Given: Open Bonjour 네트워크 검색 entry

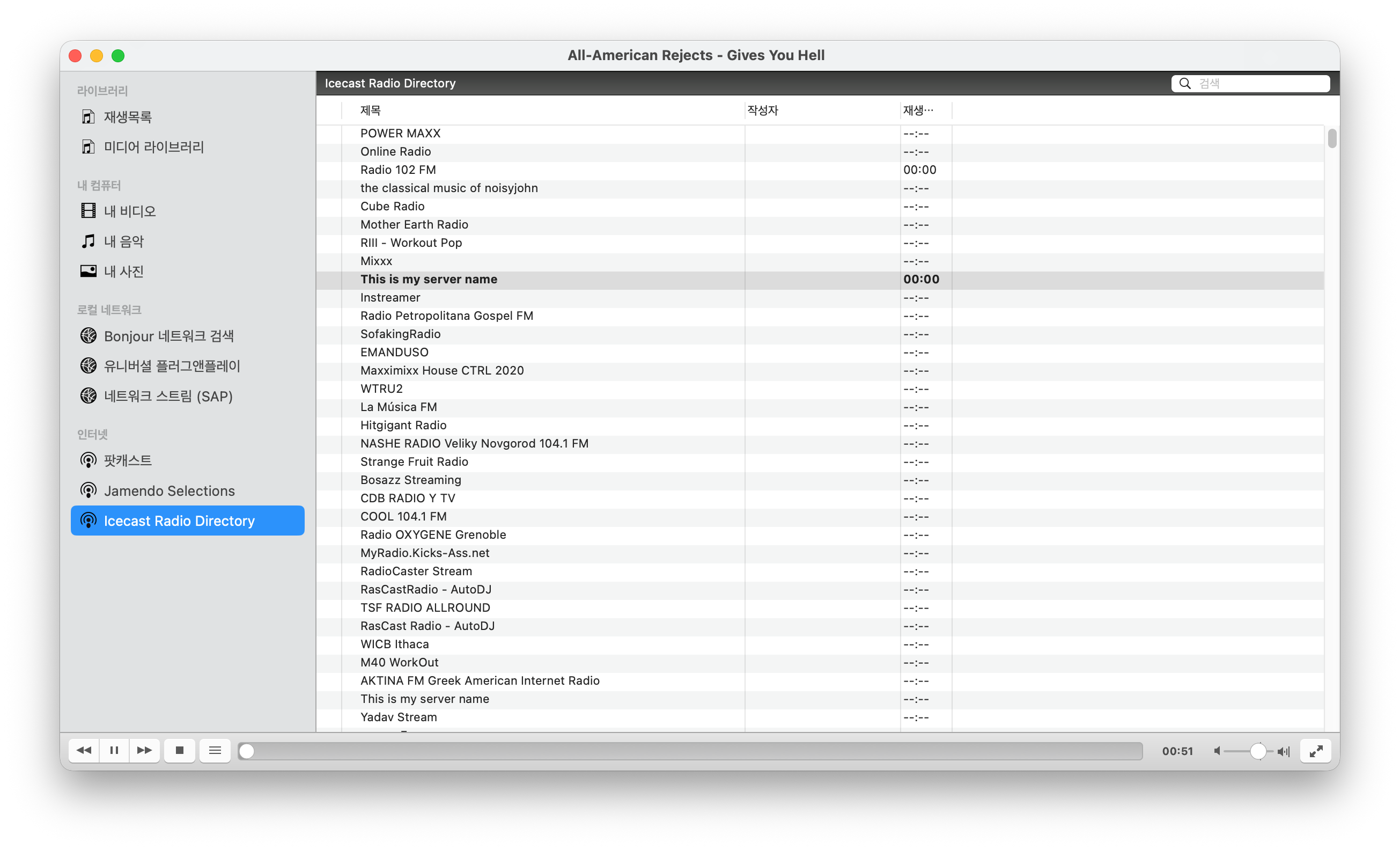Looking at the screenshot, I should coord(169,336).
